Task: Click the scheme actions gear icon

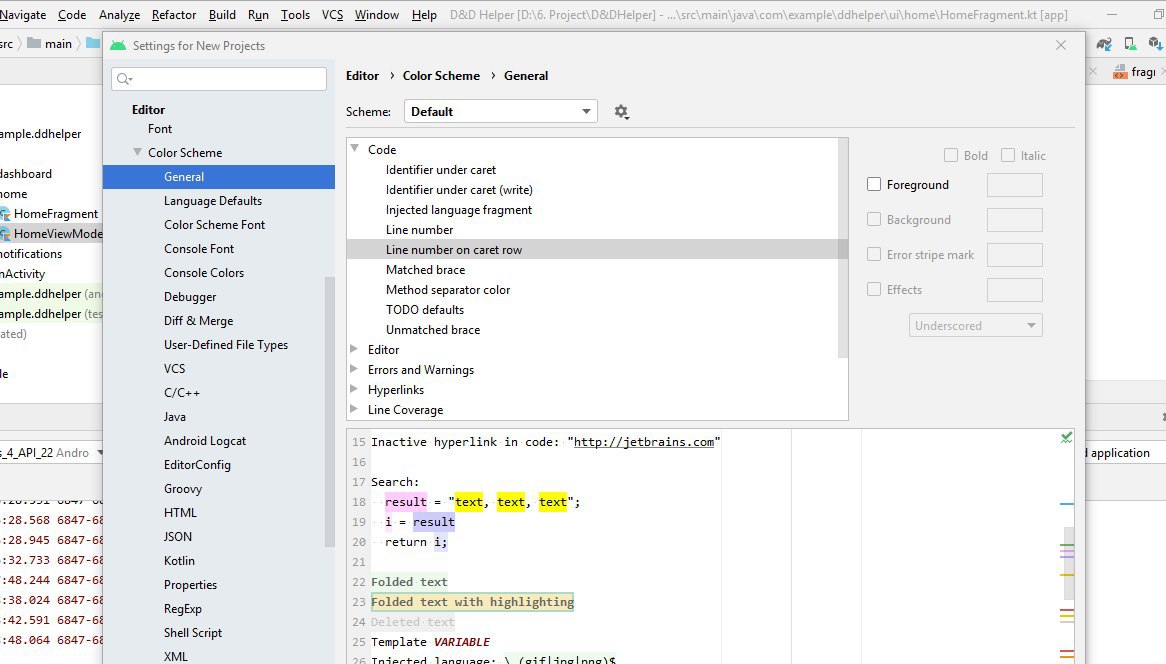Action: pyautogui.click(x=622, y=112)
